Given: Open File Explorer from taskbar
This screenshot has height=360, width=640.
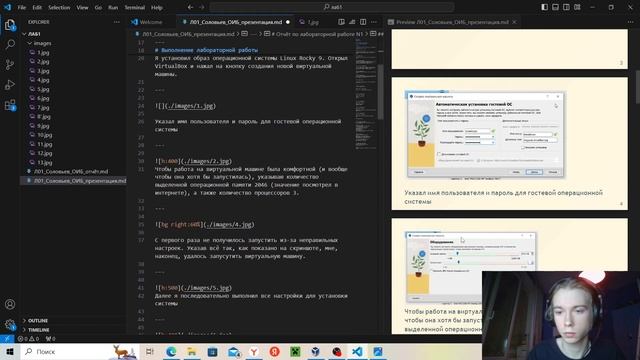Looking at the screenshot, I should [x=192, y=351].
